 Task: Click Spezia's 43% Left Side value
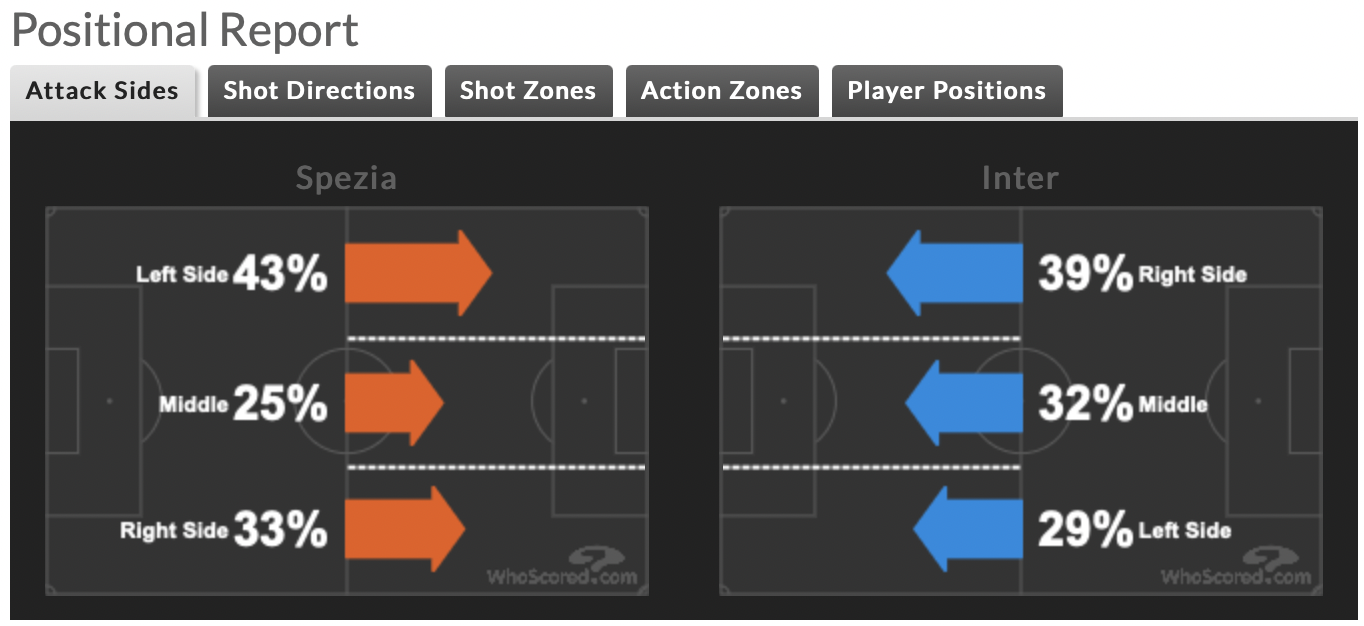pyautogui.click(x=280, y=274)
